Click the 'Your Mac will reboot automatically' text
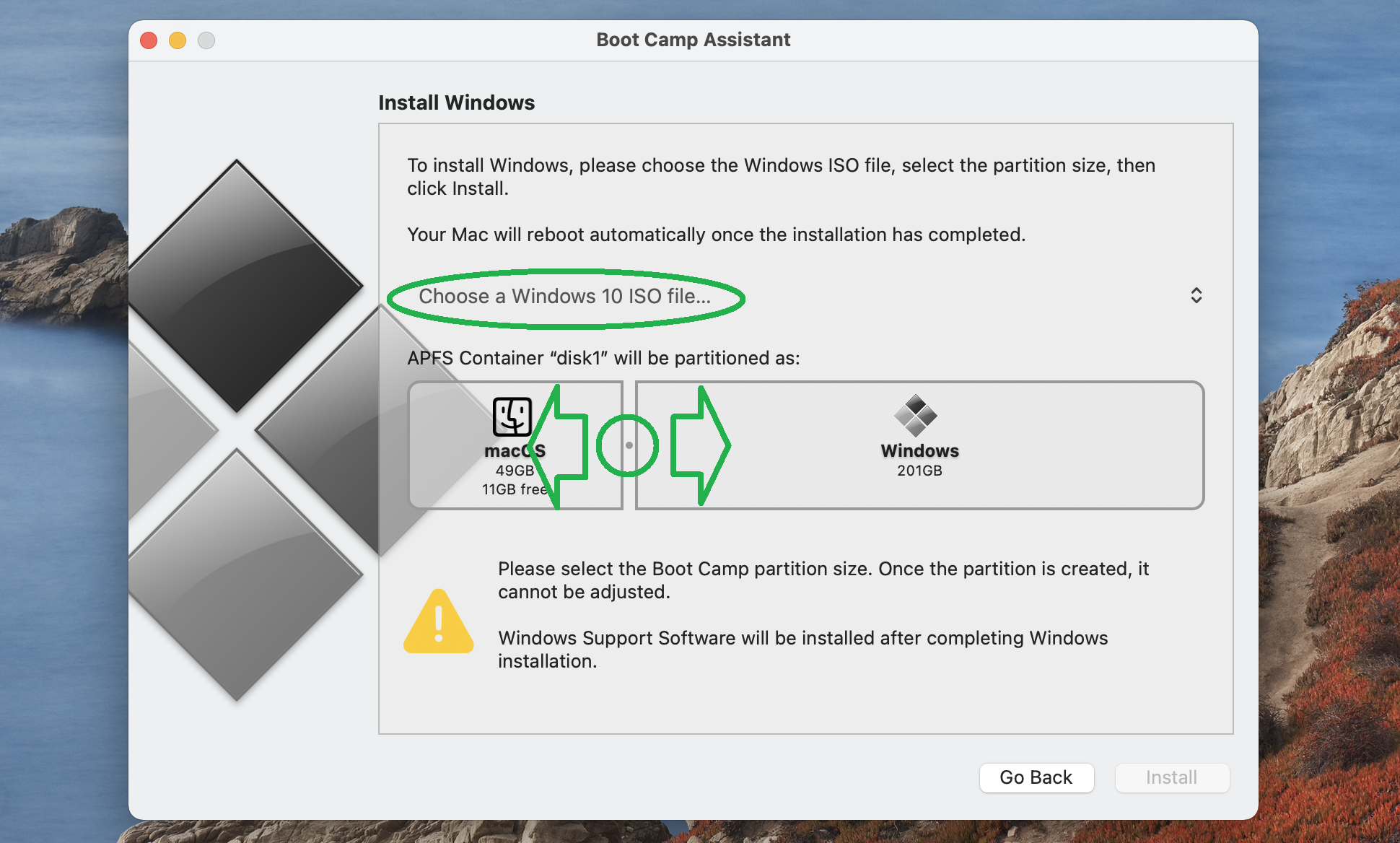 717,235
